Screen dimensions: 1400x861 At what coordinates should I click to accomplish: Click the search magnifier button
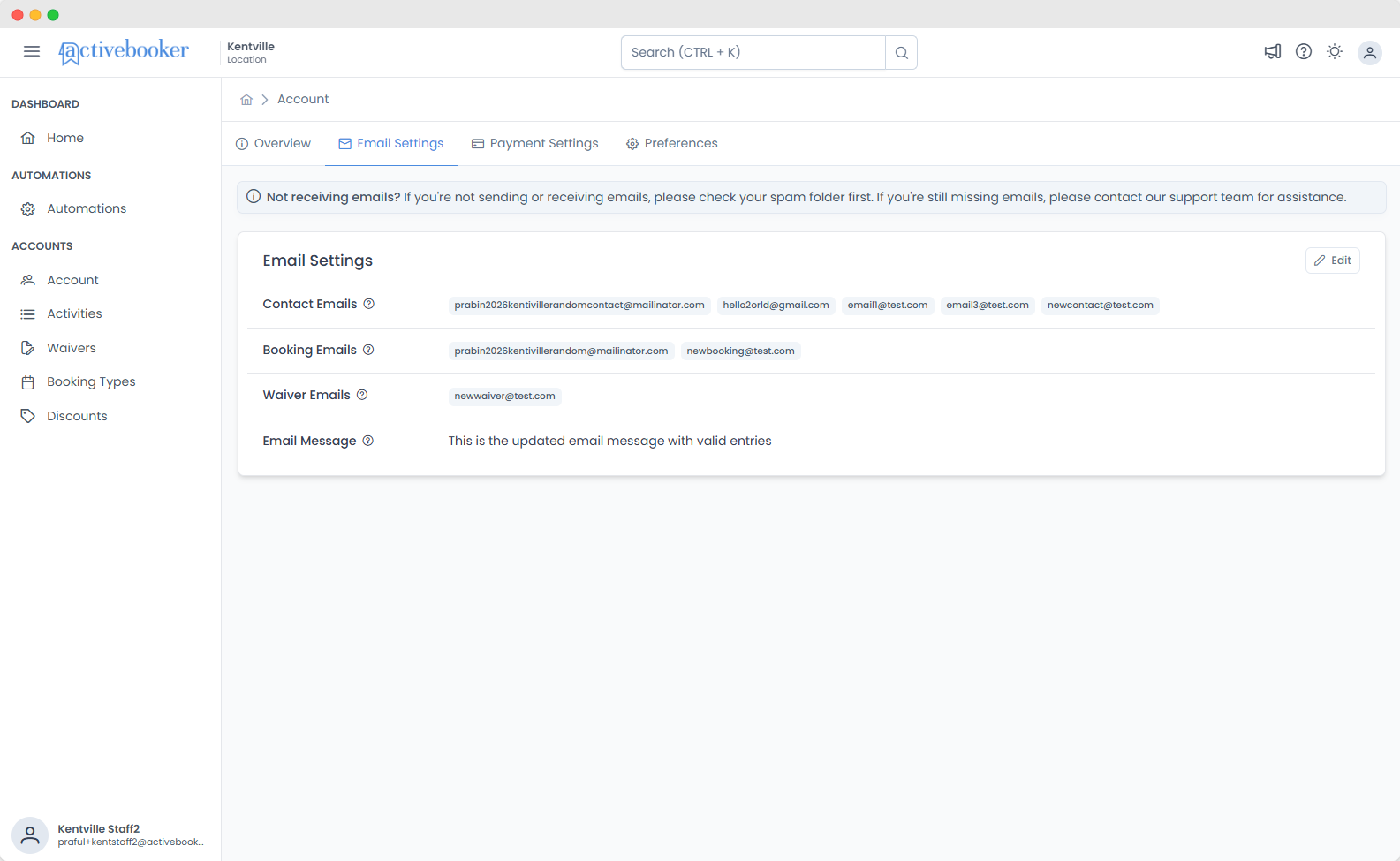point(901,52)
